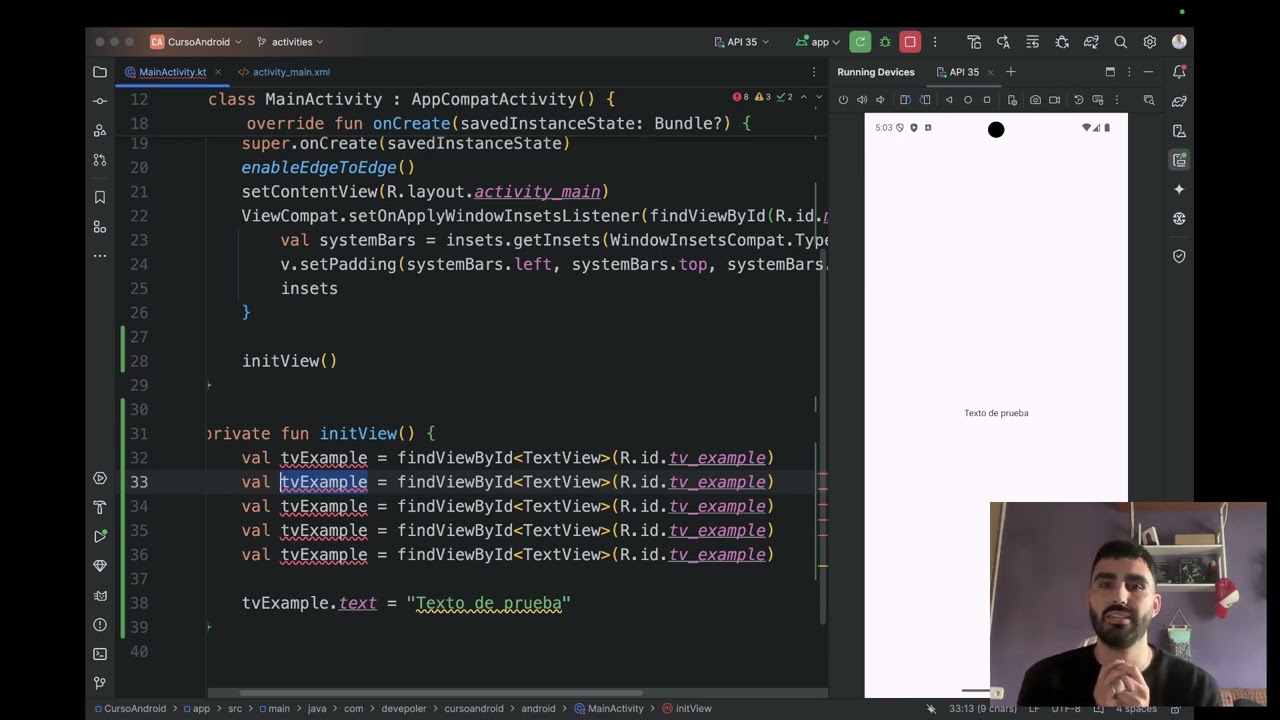Open the app run configuration dropdown
Image resolution: width=1280 pixels, height=720 pixels.
(818, 42)
